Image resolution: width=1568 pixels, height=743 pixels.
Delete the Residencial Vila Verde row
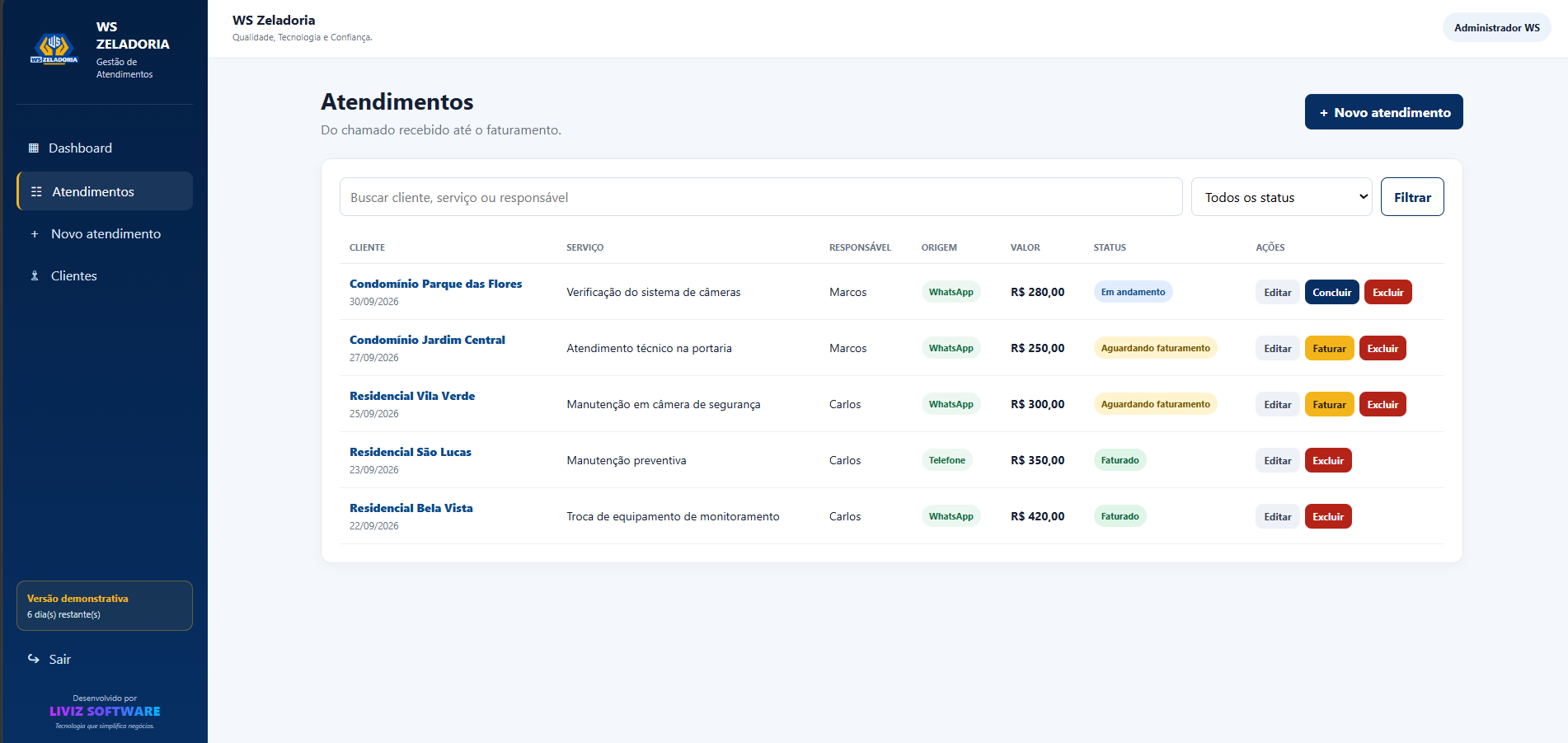[1383, 404]
